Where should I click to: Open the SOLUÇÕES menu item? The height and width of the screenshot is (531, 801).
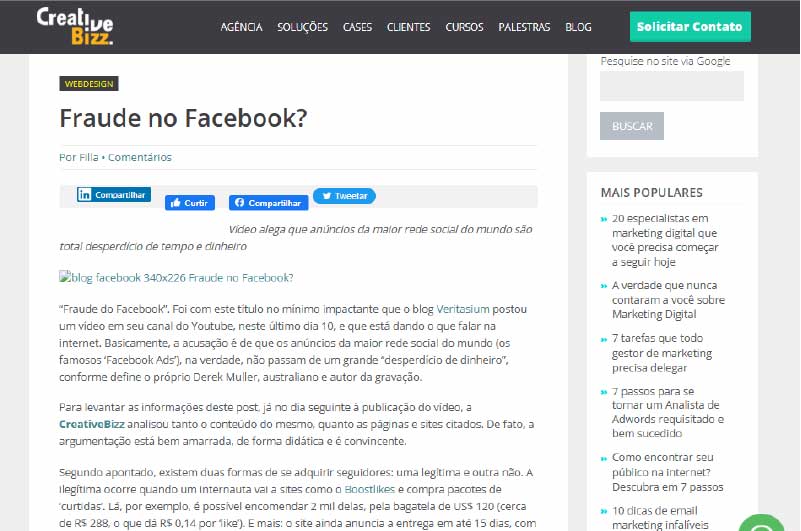(x=302, y=27)
